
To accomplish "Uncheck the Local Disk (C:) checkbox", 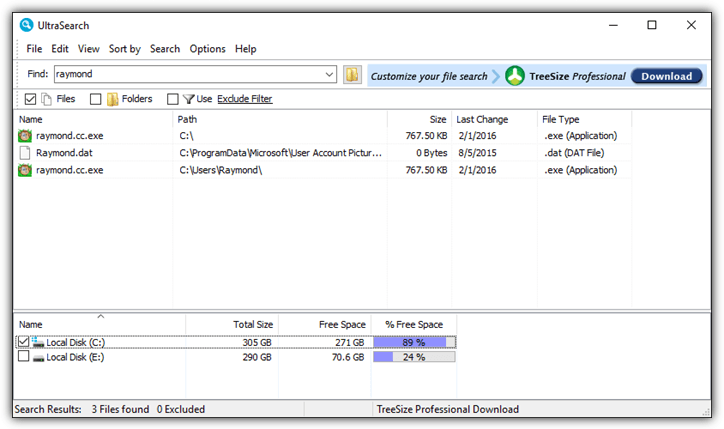I will coord(24,342).
